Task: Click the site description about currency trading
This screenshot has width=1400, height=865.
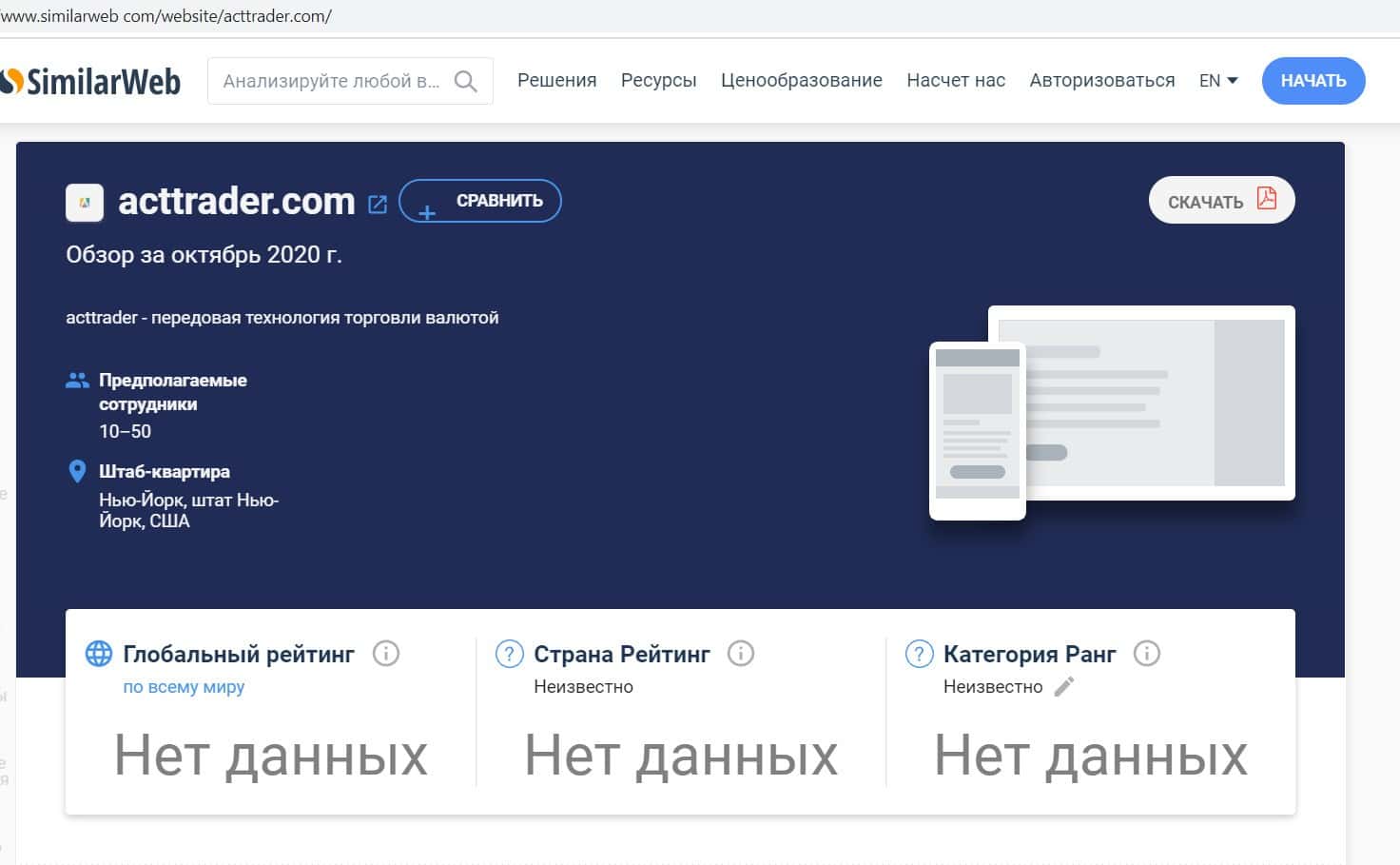Action: click(282, 318)
